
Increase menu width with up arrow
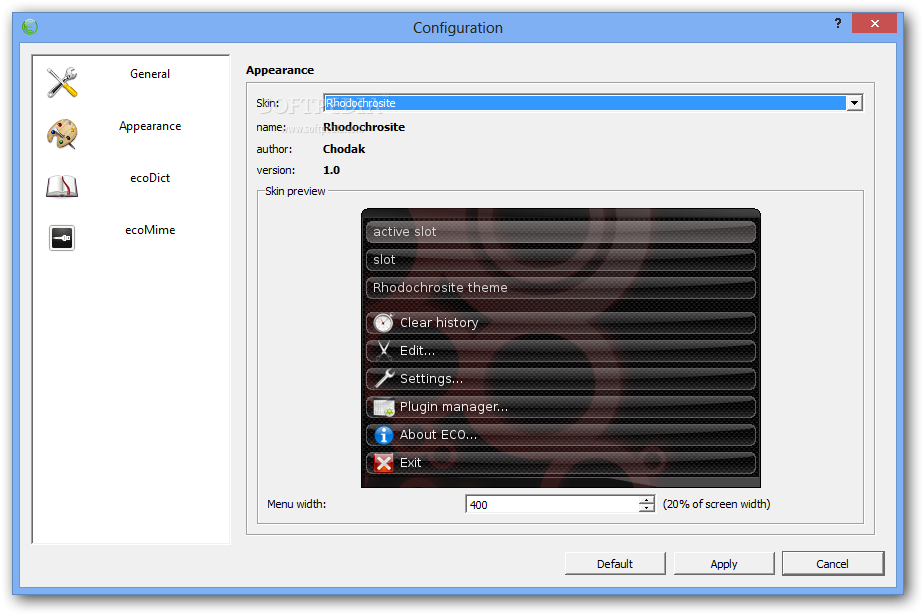(x=647, y=500)
